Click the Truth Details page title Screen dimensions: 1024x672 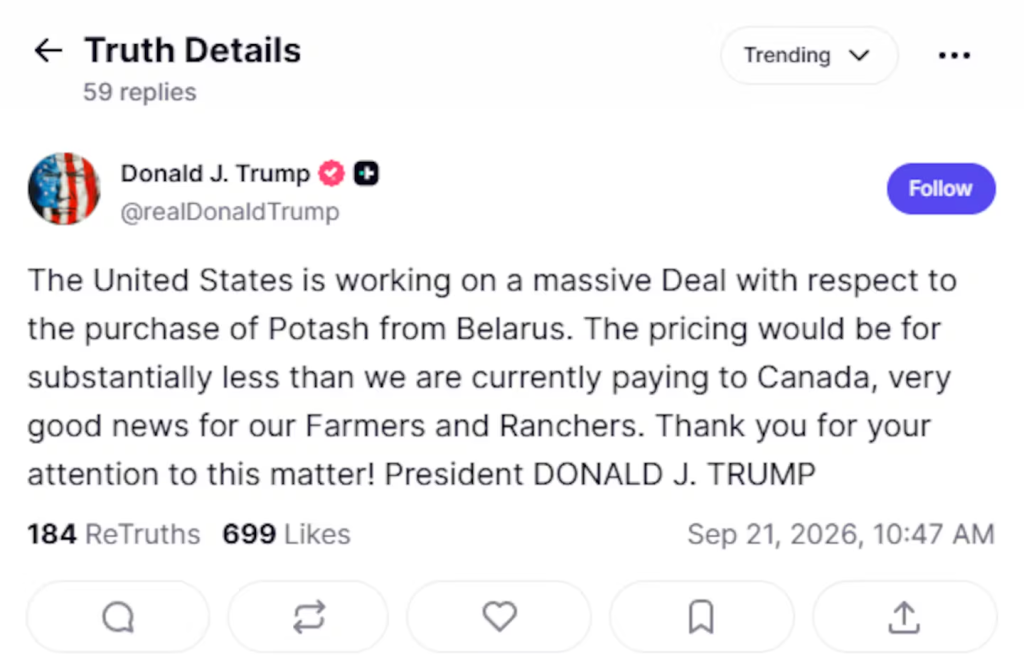193,50
